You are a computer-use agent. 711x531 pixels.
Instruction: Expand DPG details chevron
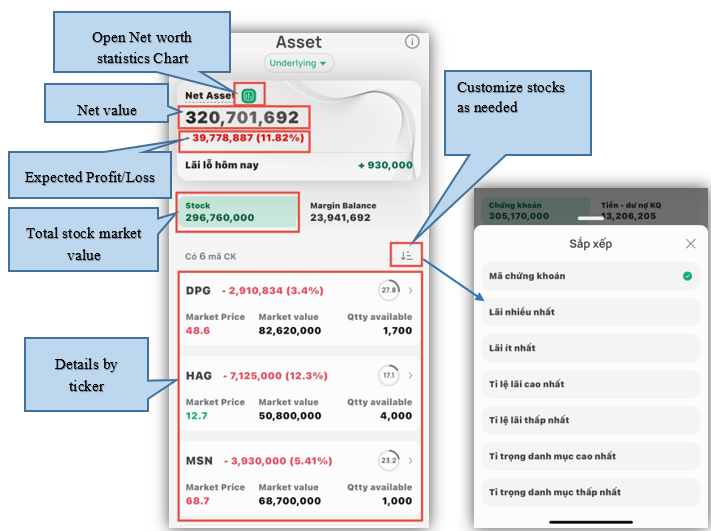(410, 290)
